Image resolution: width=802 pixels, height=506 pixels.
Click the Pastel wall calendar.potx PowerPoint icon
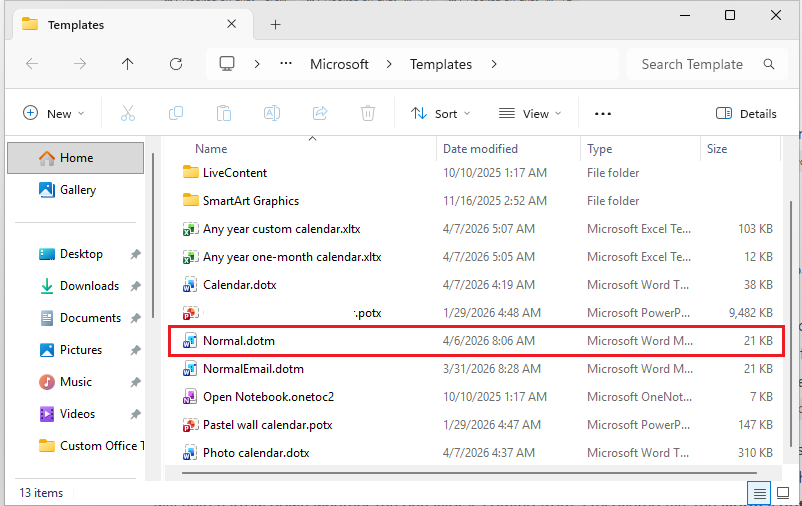point(190,425)
